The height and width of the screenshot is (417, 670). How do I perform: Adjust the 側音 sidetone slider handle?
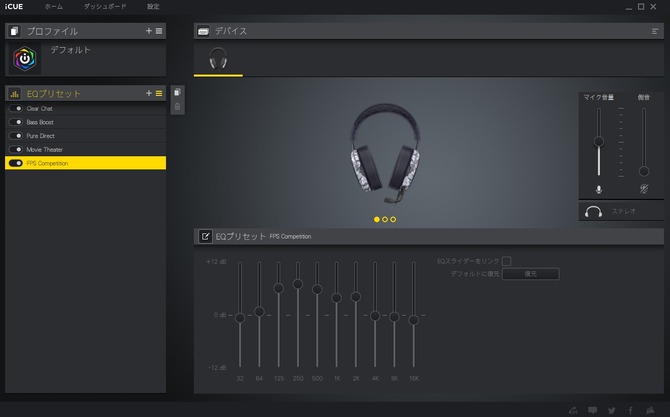(x=644, y=171)
